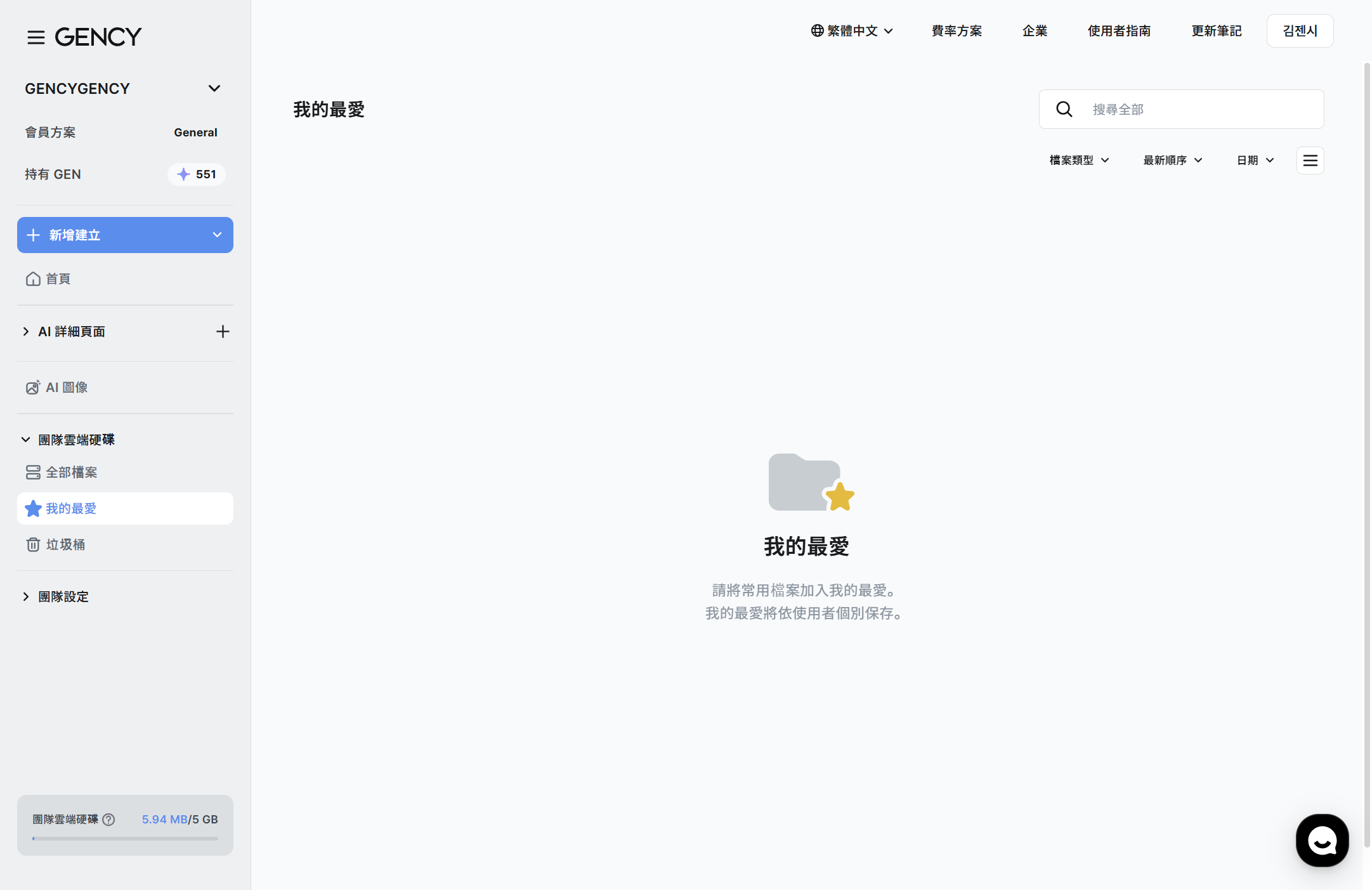Click the team drive storage progress bar

click(125, 839)
